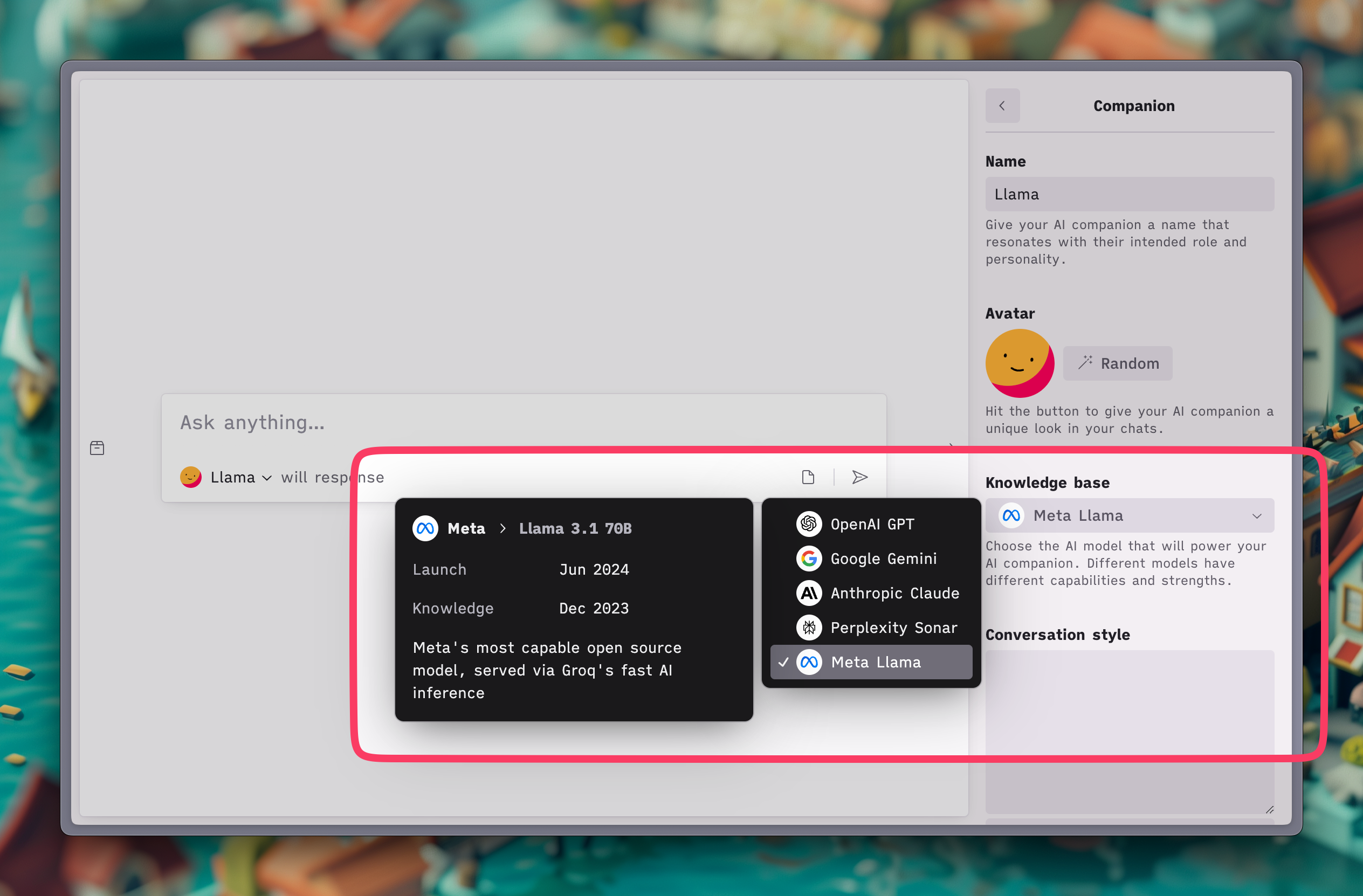Screen dimensions: 1363x896
Task: Choose Google Gemini from the model list
Action: (x=871, y=558)
